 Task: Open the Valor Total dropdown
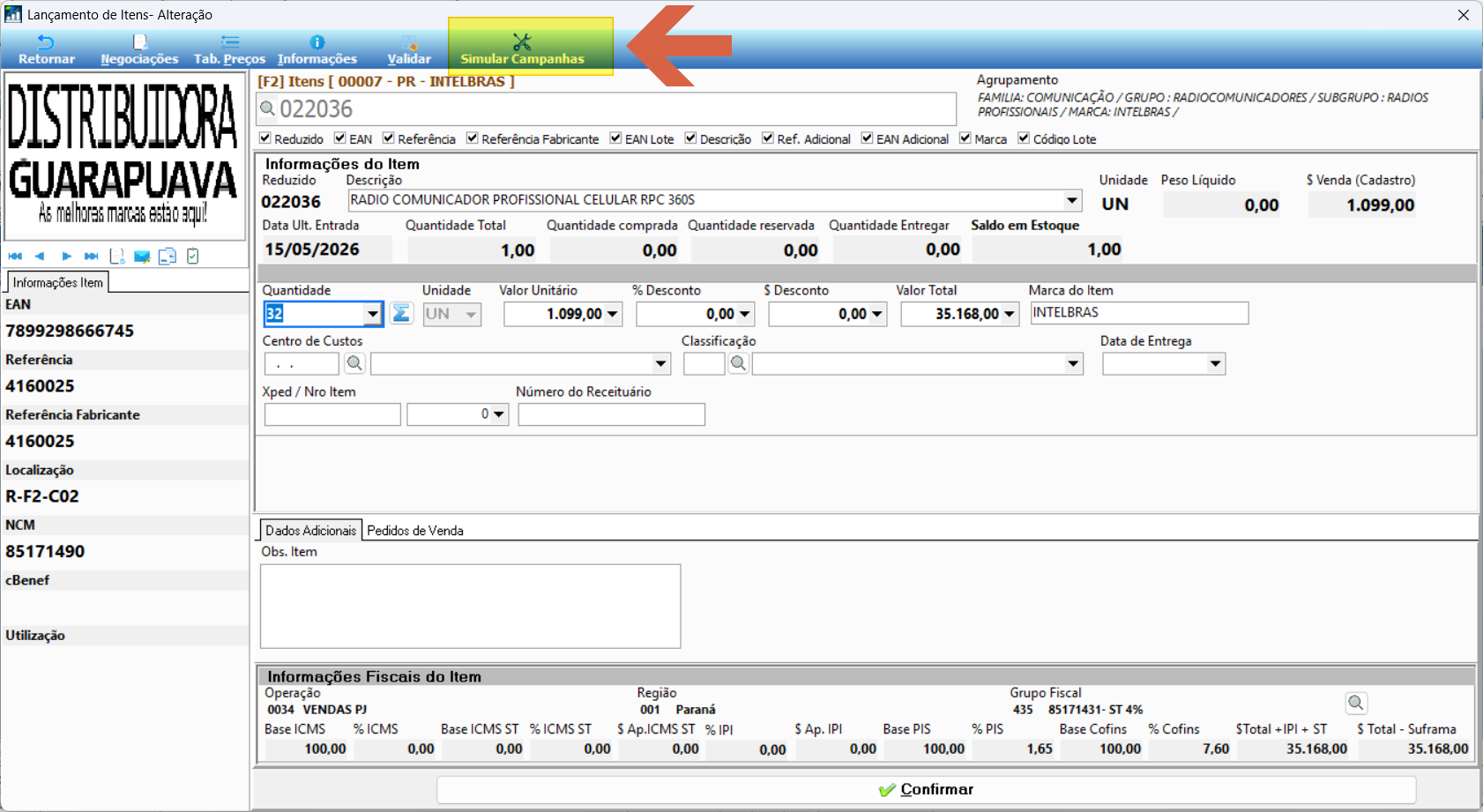click(1010, 314)
